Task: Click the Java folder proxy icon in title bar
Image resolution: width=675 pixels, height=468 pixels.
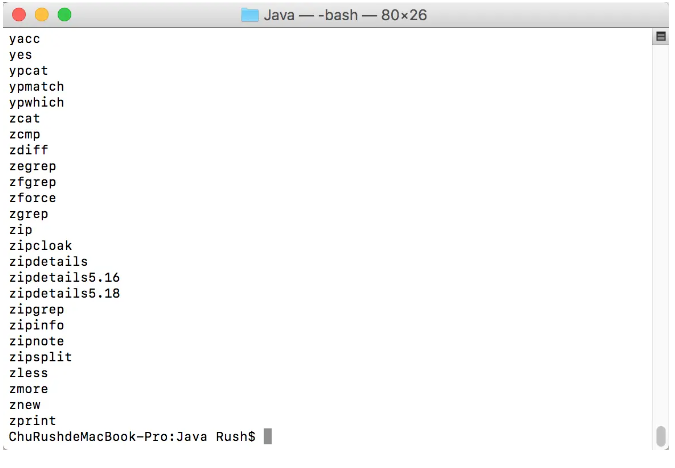Action: pos(250,15)
